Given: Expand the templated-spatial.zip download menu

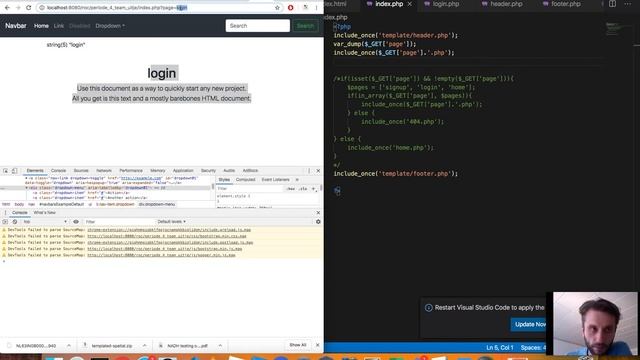Looking at the screenshot, I should [x=144, y=346].
